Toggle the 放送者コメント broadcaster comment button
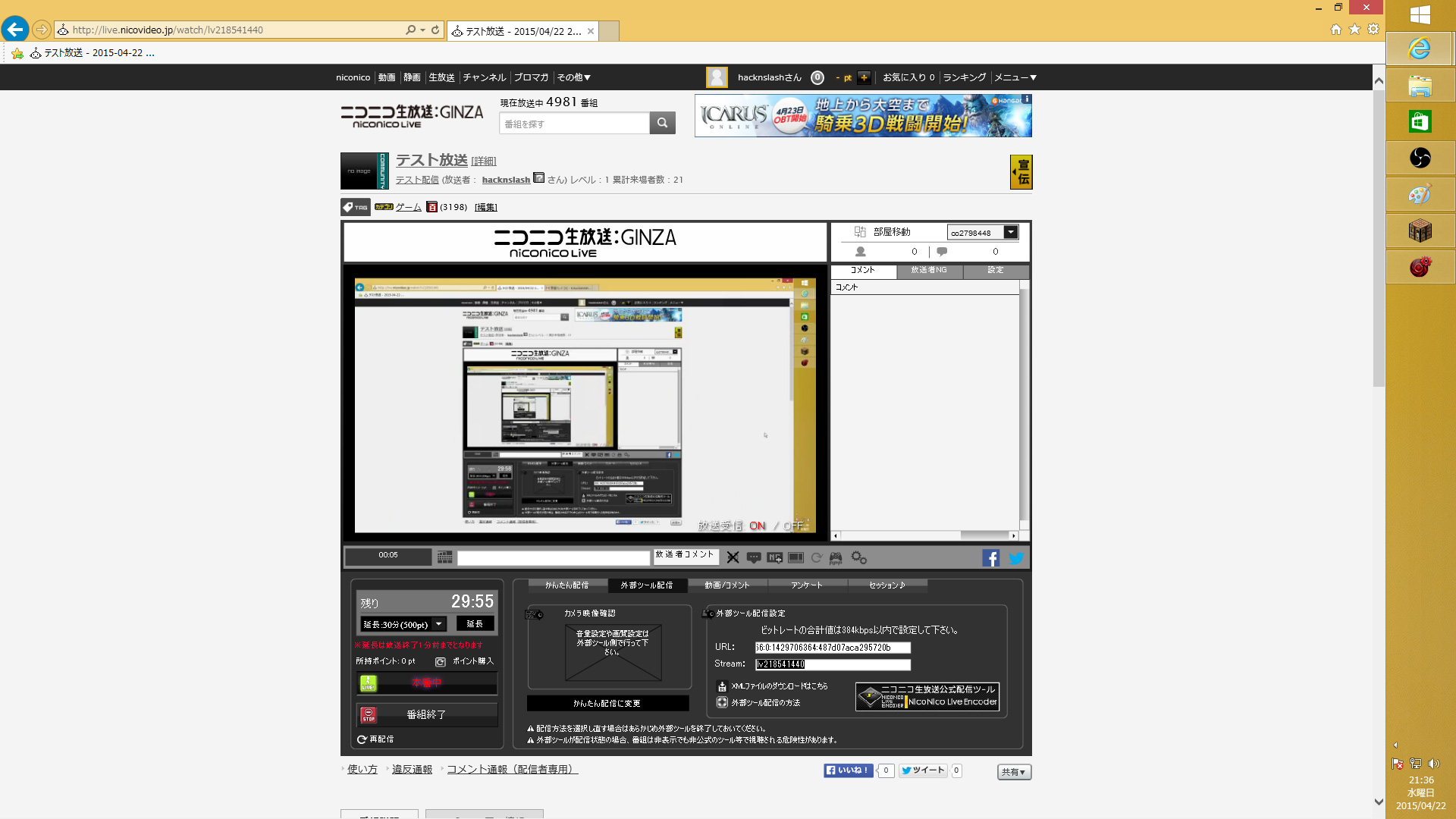Viewport: 1456px width, 819px height. tap(685, 555)
